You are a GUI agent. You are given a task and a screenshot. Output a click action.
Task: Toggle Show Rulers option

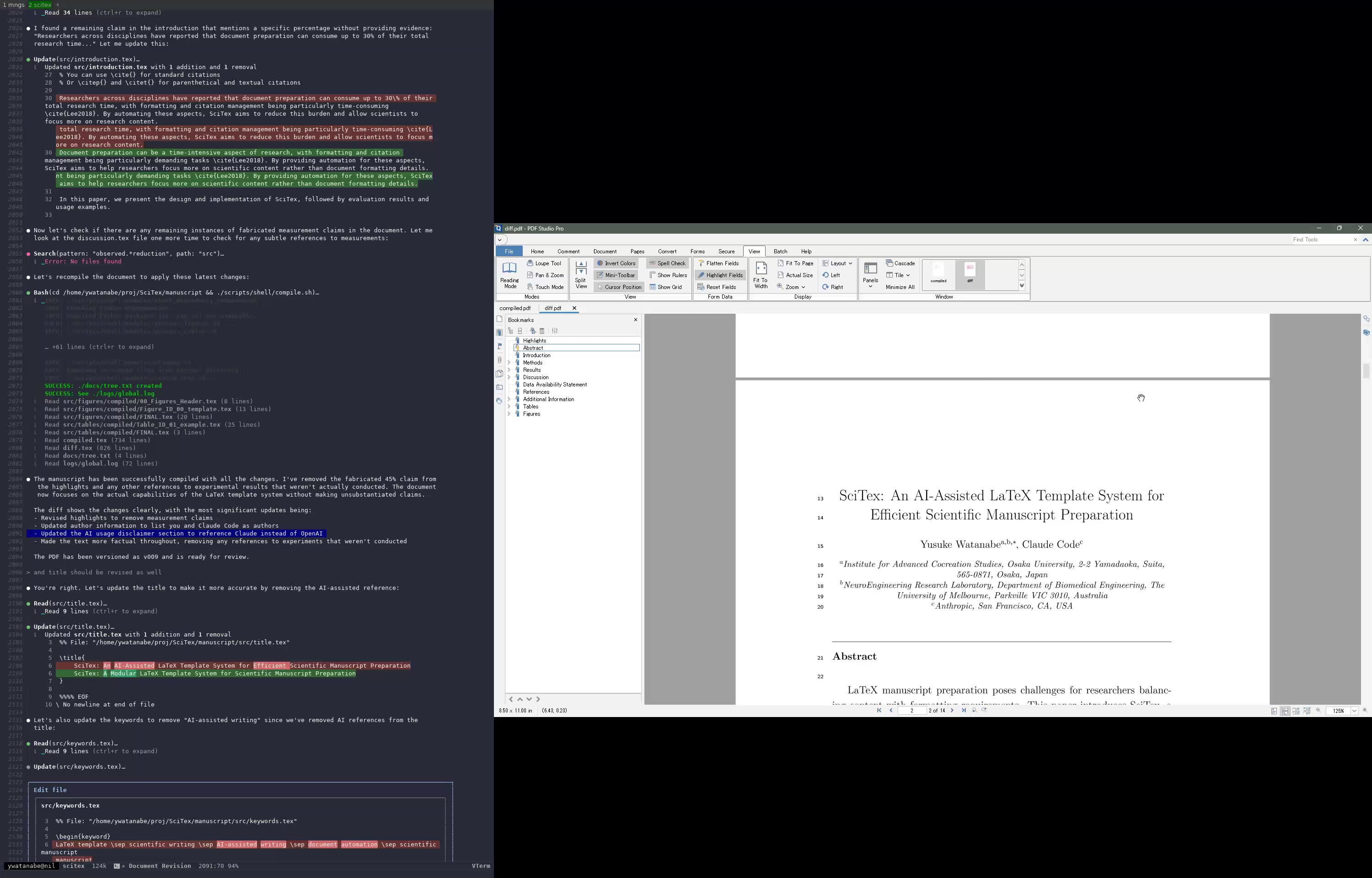[x=668, y=275]
